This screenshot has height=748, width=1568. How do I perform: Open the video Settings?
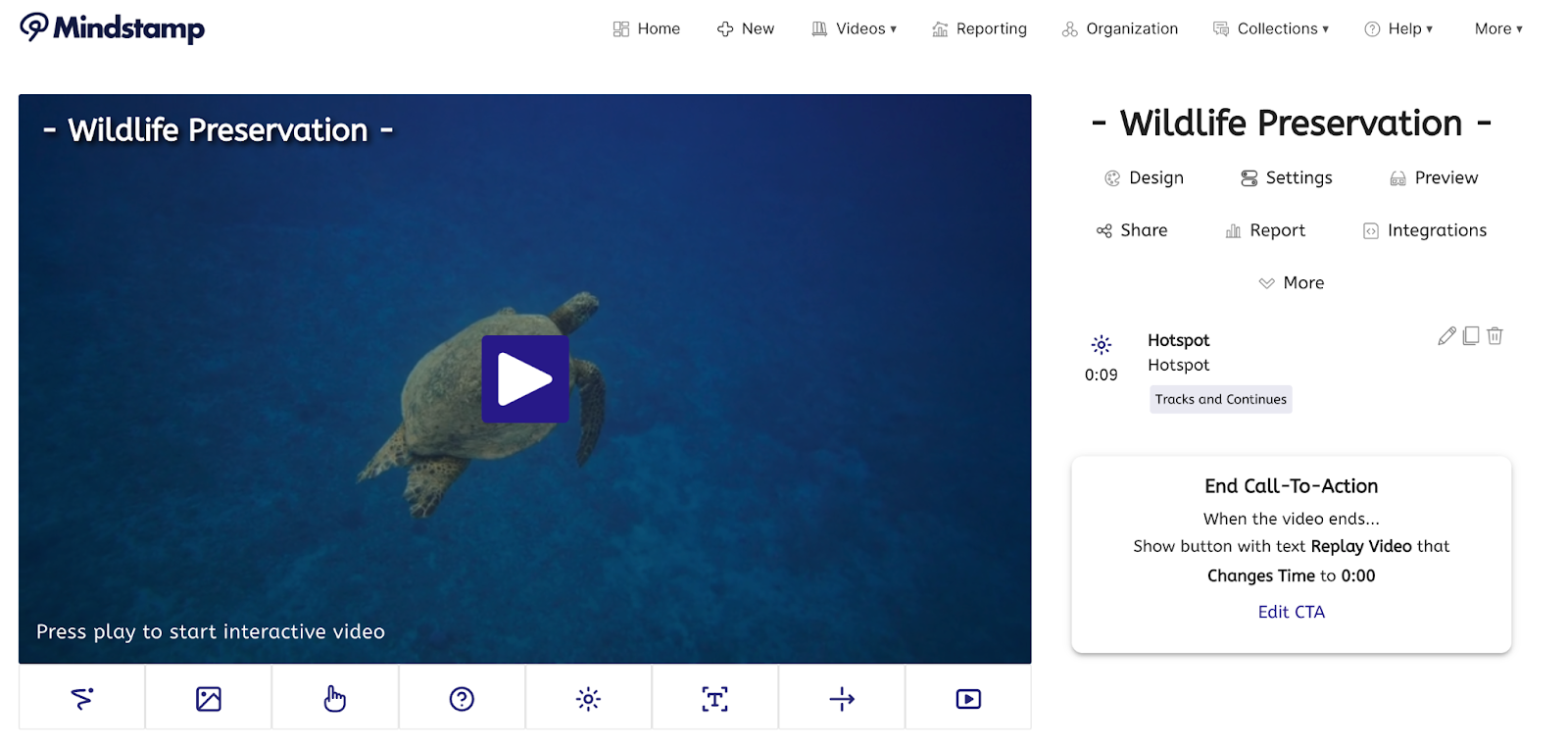[1287, 178]
